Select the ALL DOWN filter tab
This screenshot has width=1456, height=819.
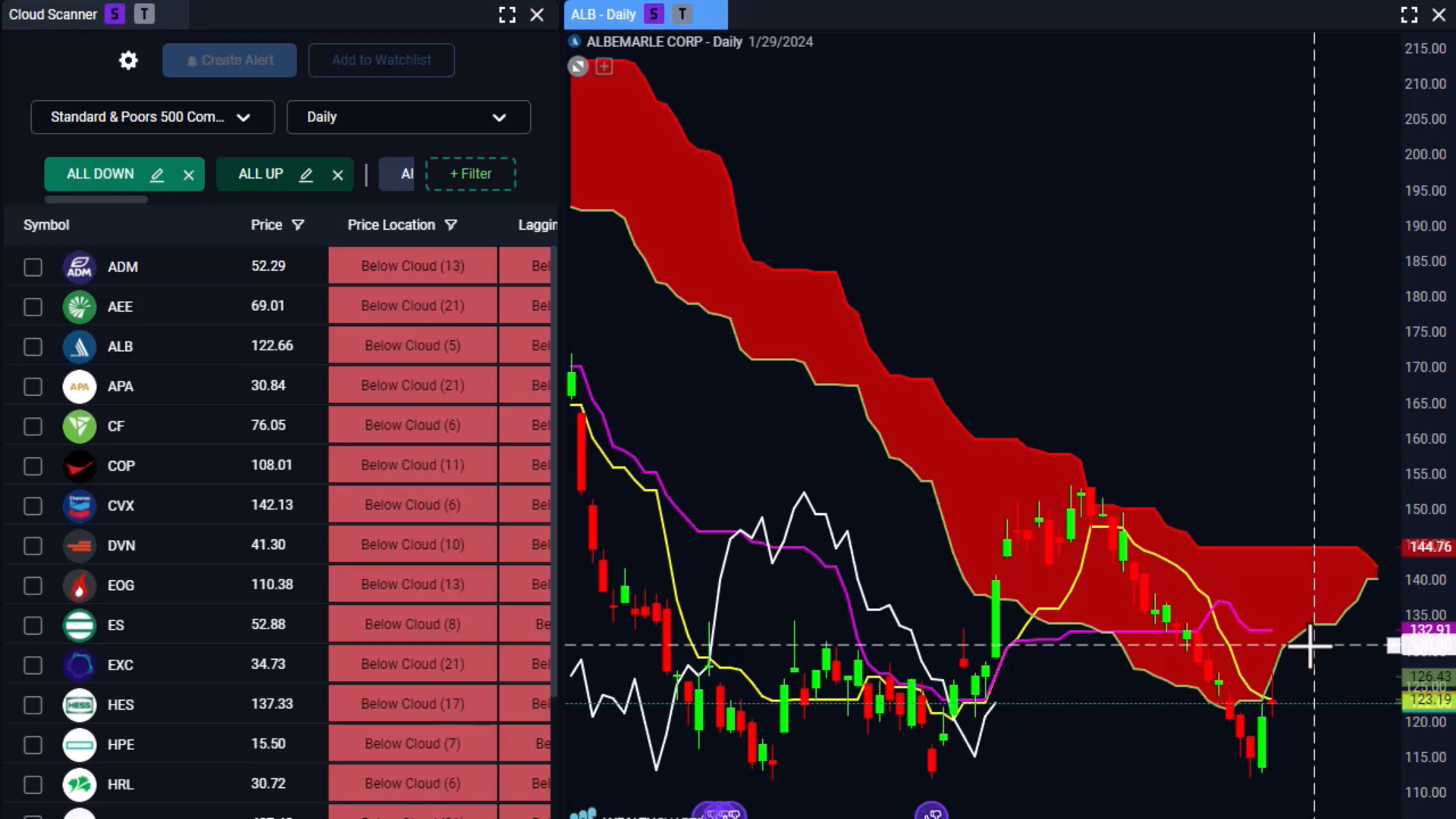click(100, 174)
